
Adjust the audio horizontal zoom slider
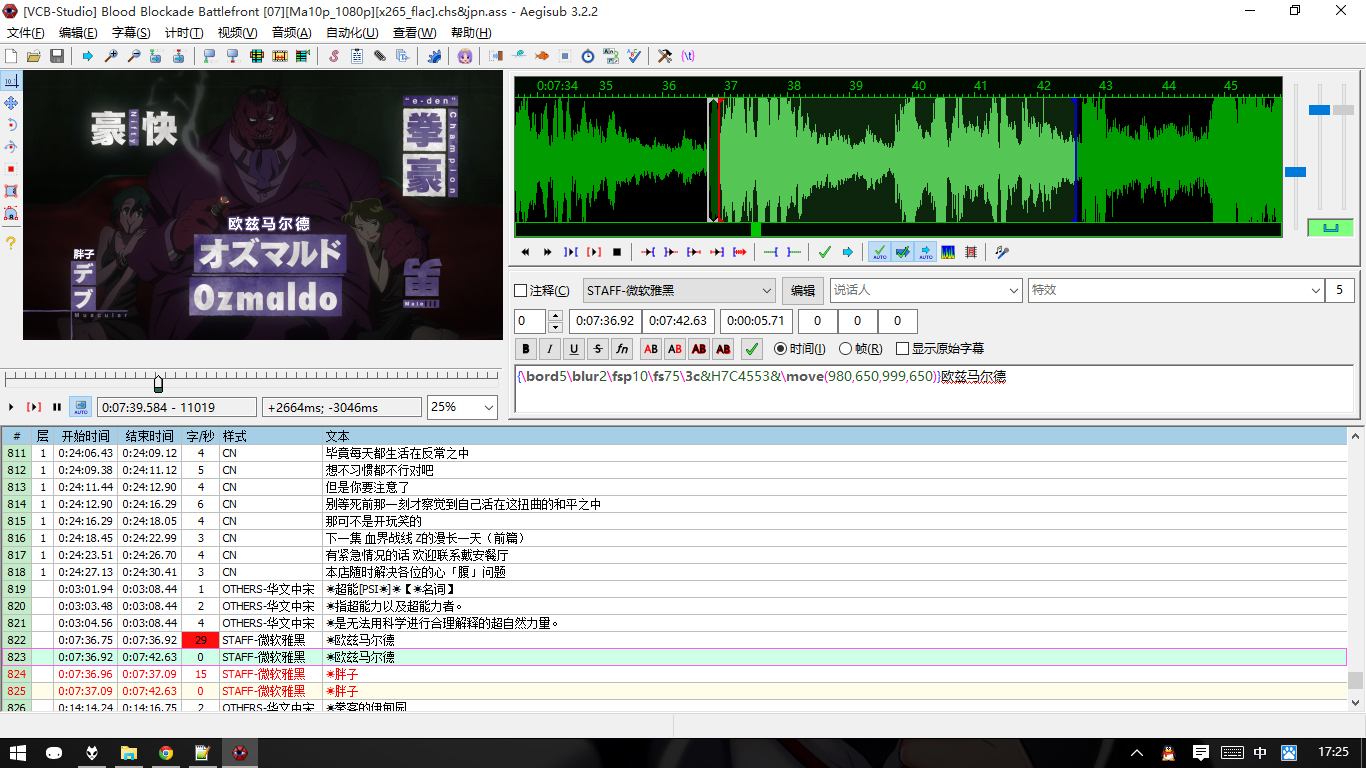click(x=1295, y=172)
